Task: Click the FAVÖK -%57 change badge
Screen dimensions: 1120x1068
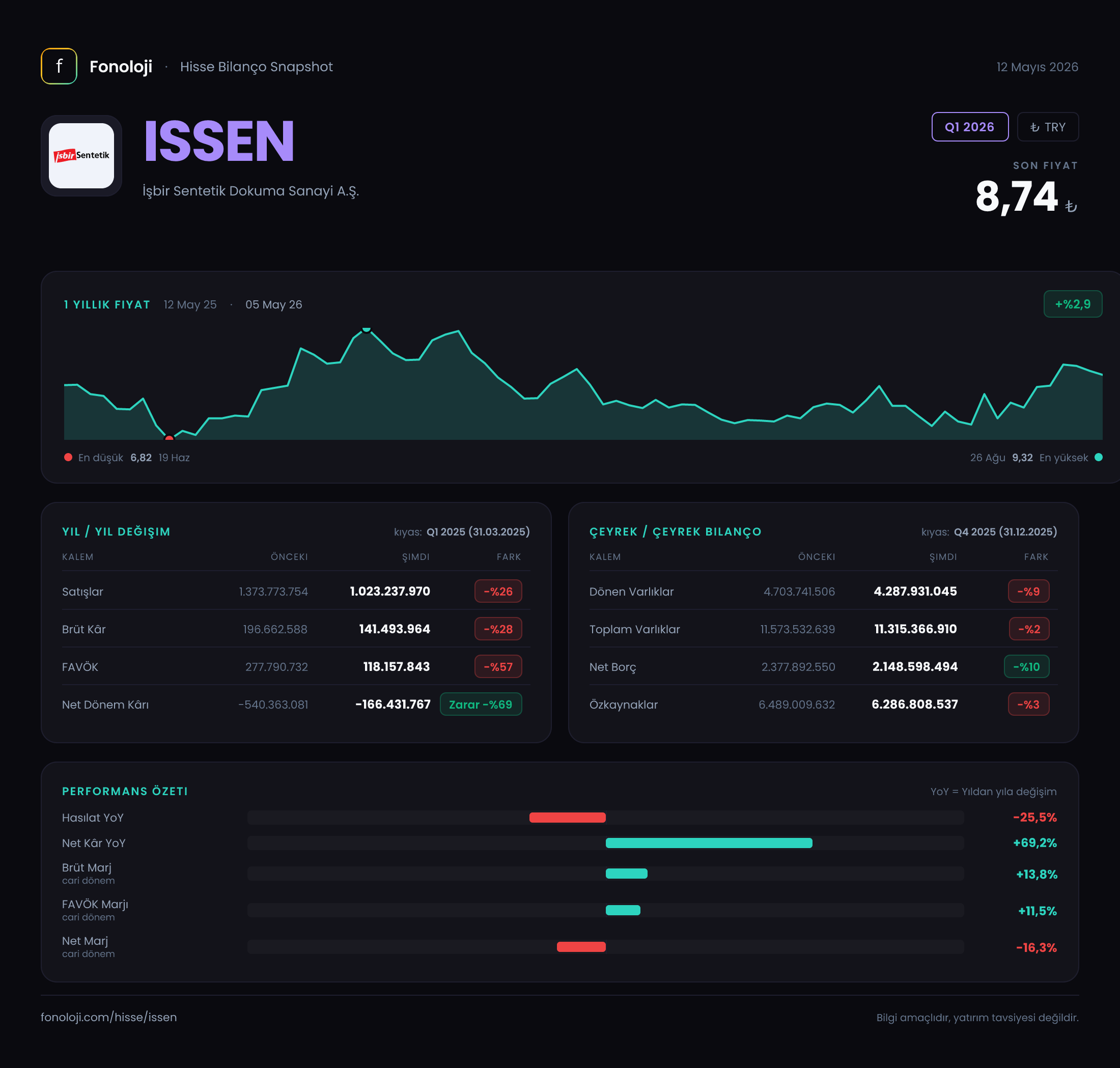Action: pyautogui.click(x=498, y=666)
